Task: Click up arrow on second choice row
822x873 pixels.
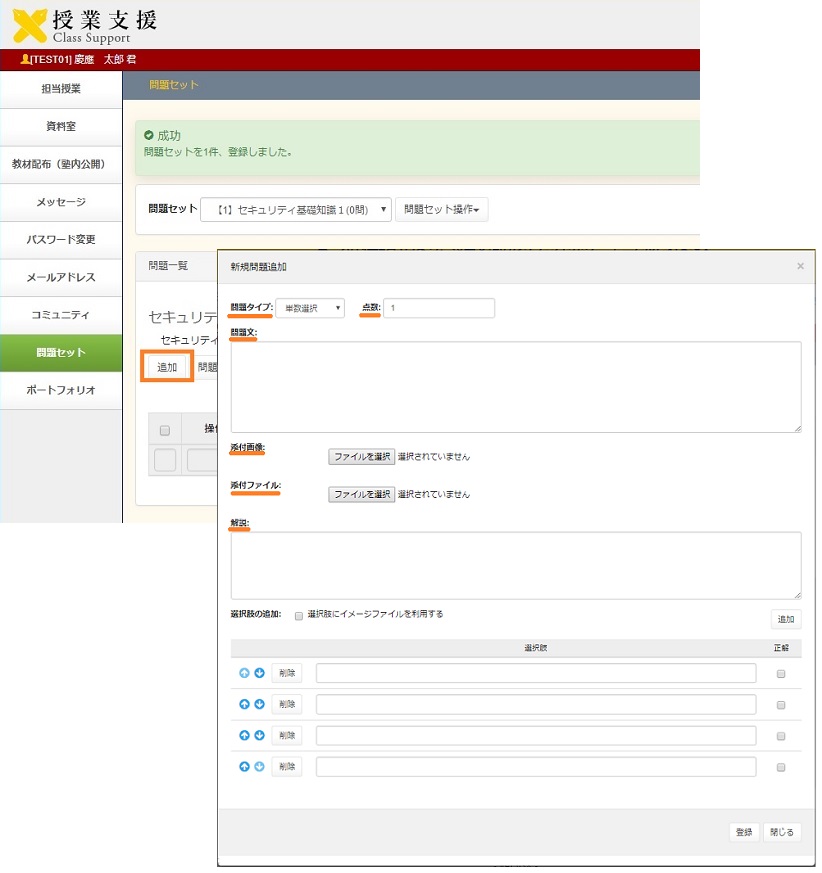Action: pyautogui.click(x=244, y=704)
